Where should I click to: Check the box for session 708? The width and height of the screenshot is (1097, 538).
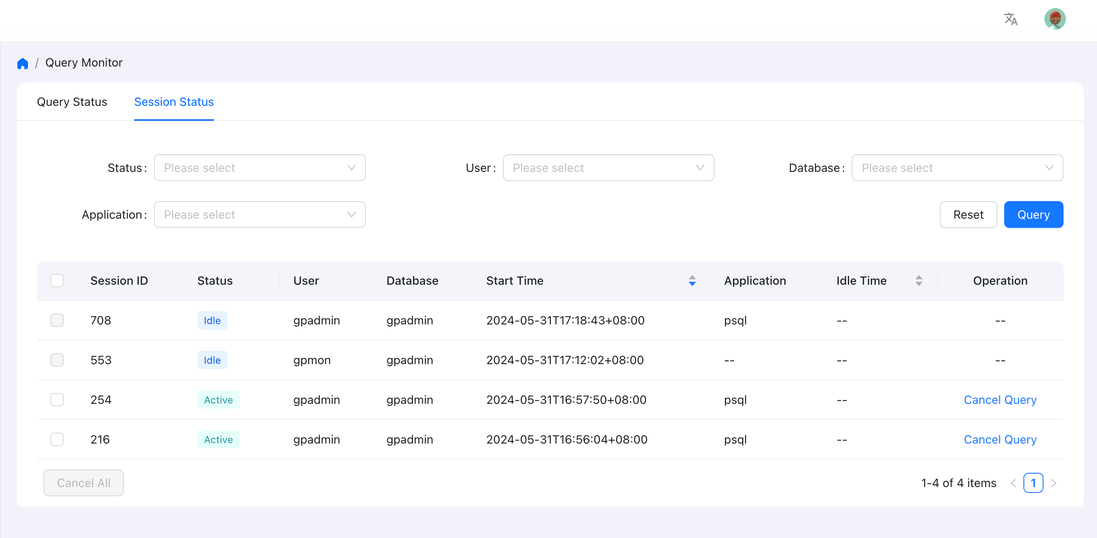coord(57,321)
